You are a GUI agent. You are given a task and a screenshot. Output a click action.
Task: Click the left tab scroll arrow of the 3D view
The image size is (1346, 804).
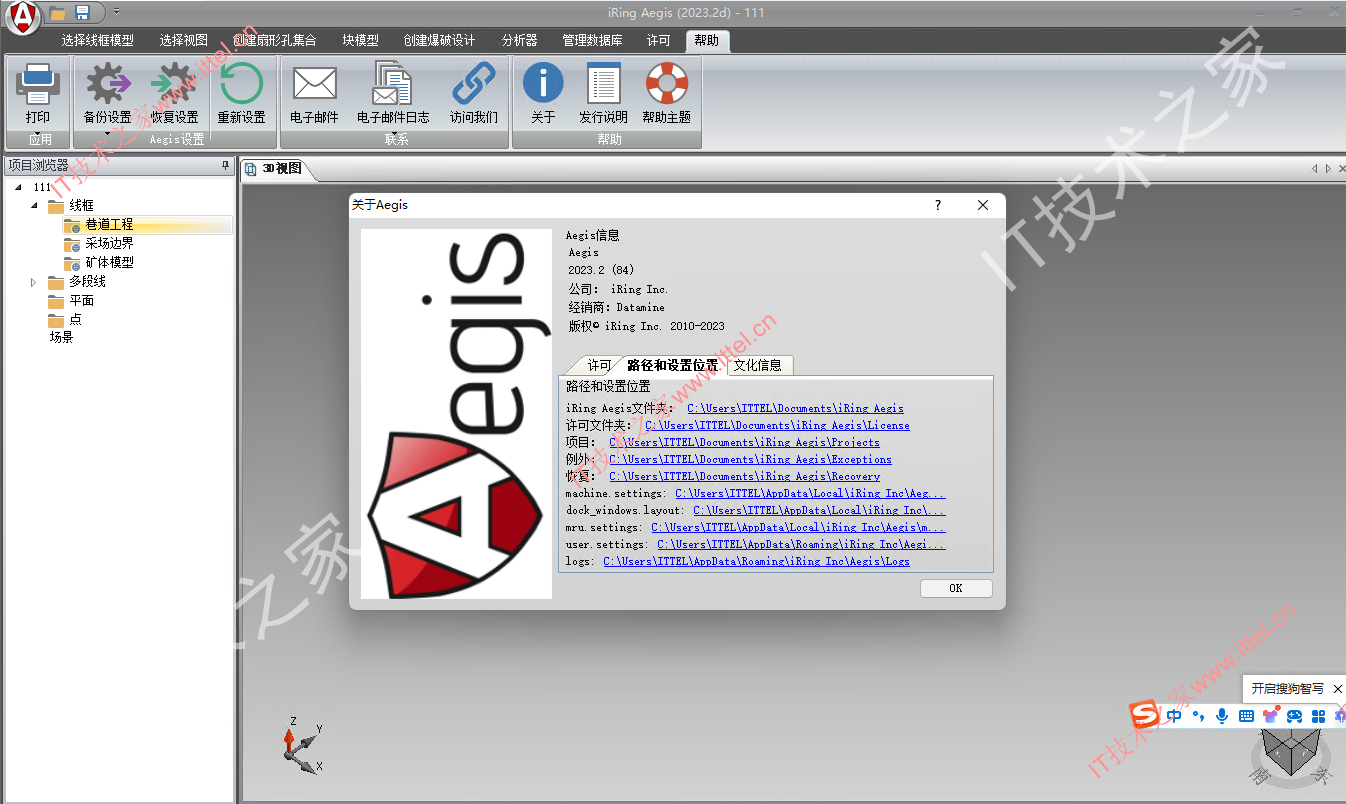pyautogui.click(x=1314, y=169)
